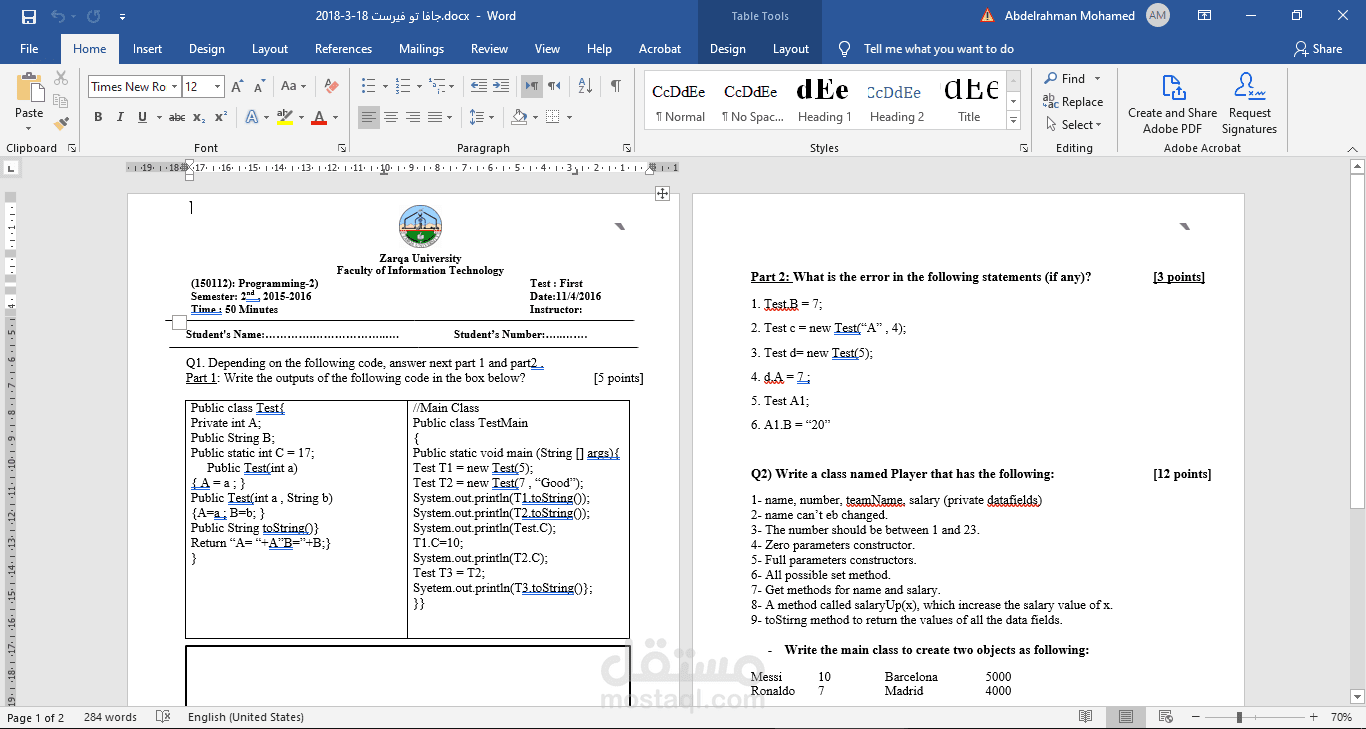Viewport: 1366px width, 729px height.
Task: Open font color picker arrow
Action: point(335,117)
